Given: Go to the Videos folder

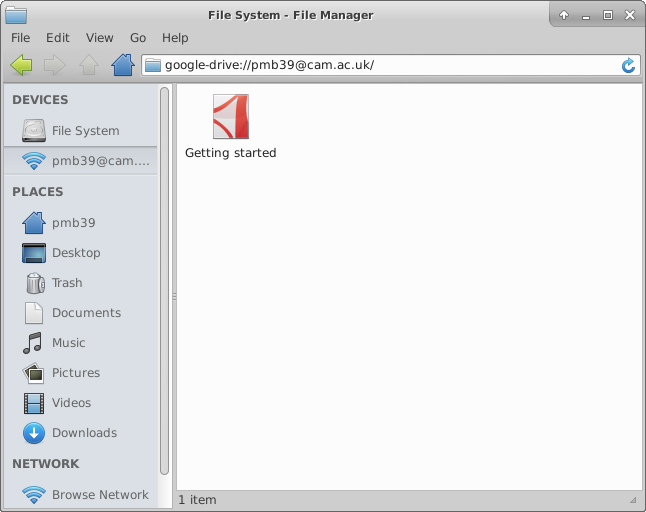Looking at the screenshot, I should [x=71, y=403].
